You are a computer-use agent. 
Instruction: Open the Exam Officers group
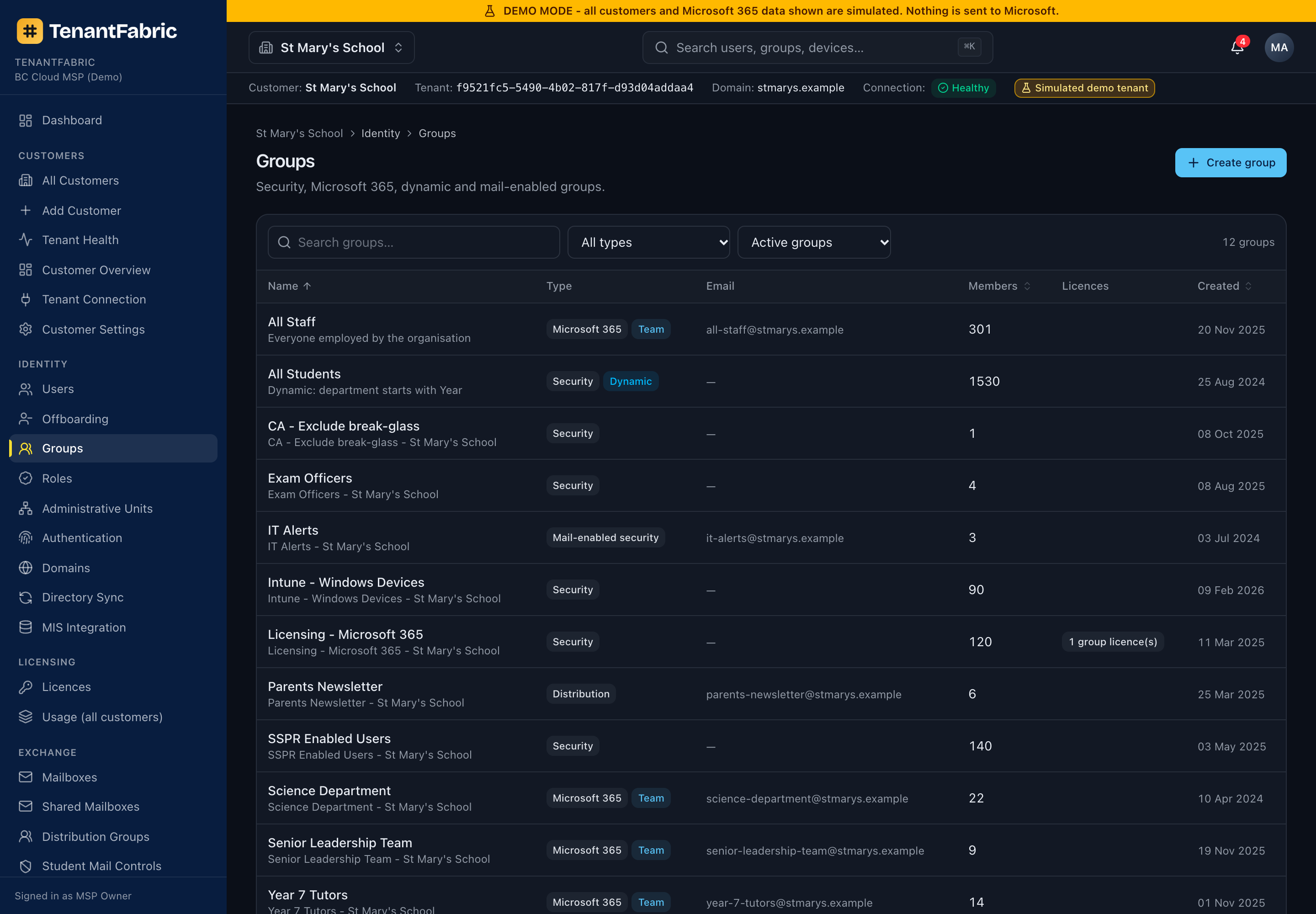(771, 486)
